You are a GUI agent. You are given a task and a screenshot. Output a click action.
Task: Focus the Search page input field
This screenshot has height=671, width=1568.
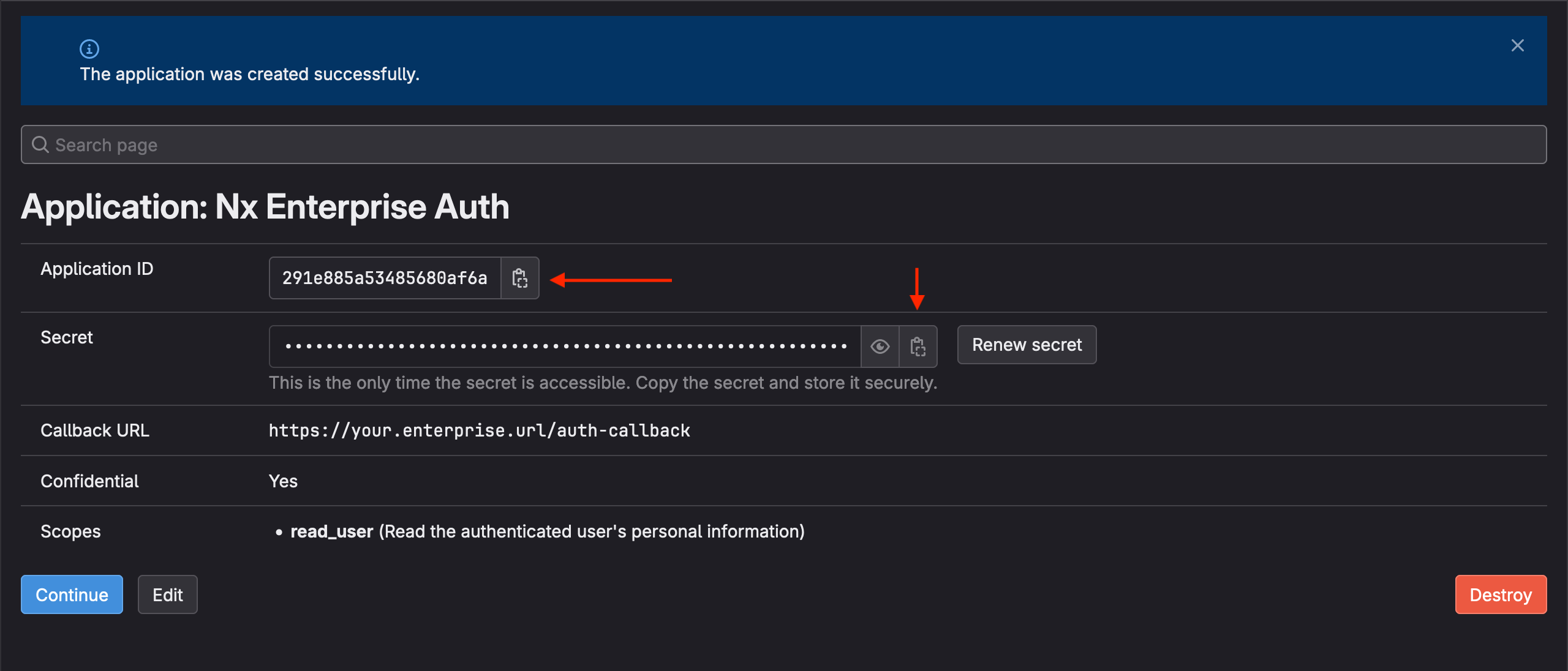tap(784, 144)
